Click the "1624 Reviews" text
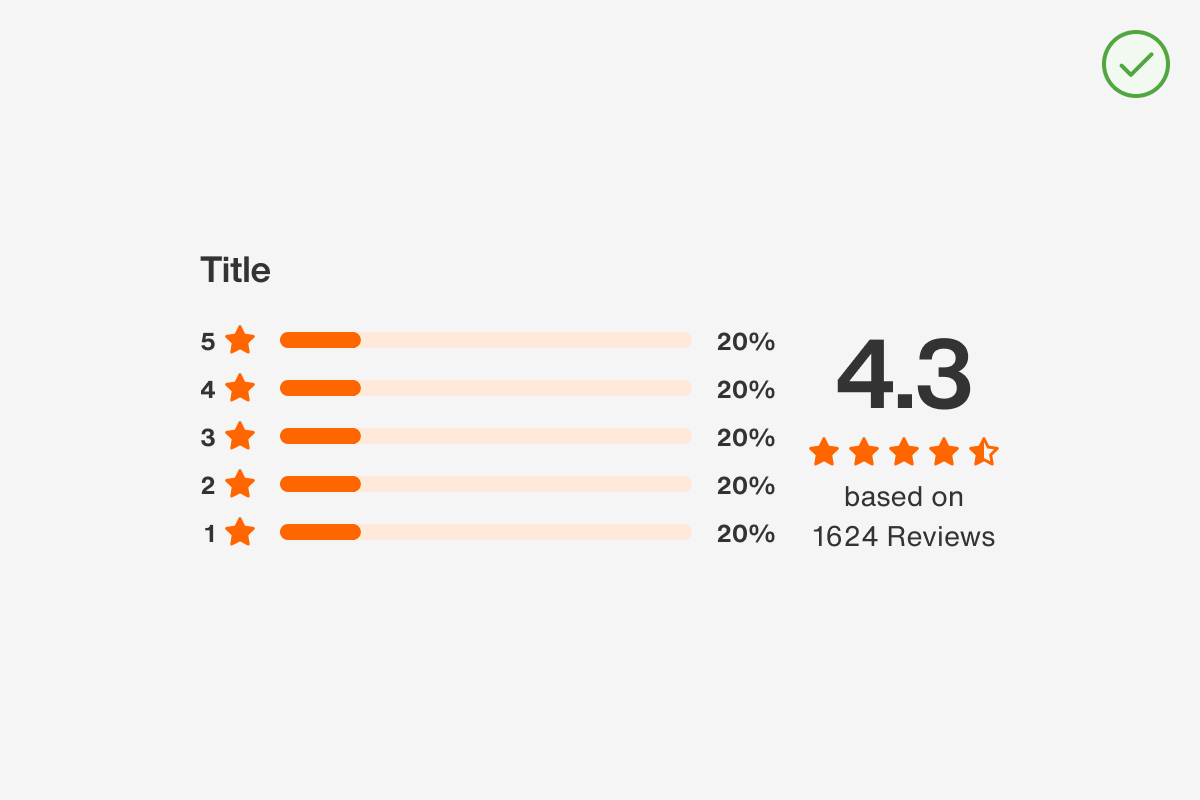 [903, 537]
